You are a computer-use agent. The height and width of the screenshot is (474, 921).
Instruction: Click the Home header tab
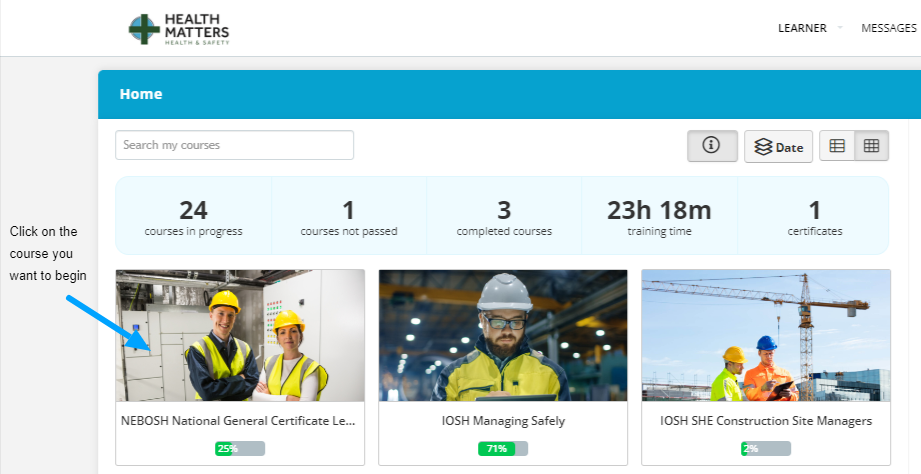(141, 94)
